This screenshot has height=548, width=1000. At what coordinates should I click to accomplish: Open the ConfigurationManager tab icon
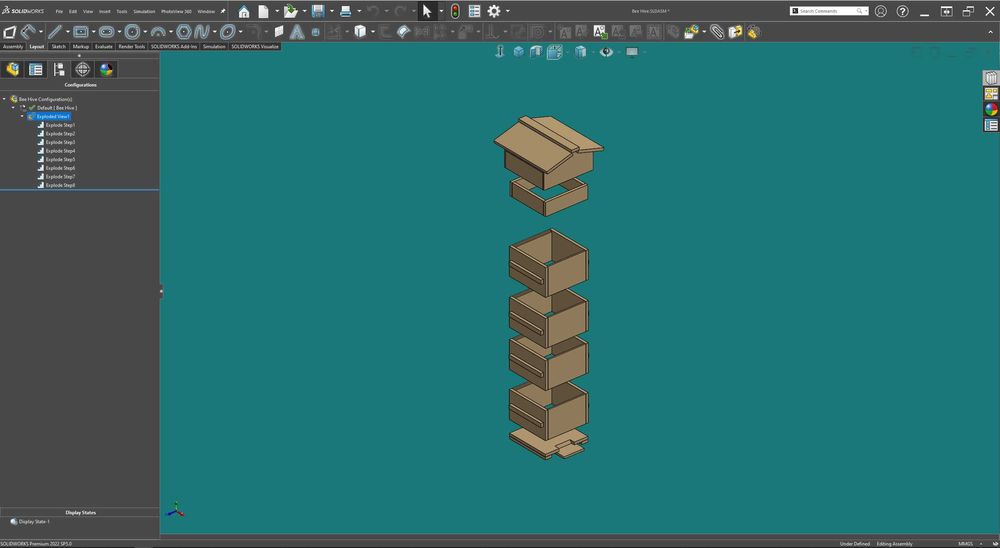coord(59,69)
